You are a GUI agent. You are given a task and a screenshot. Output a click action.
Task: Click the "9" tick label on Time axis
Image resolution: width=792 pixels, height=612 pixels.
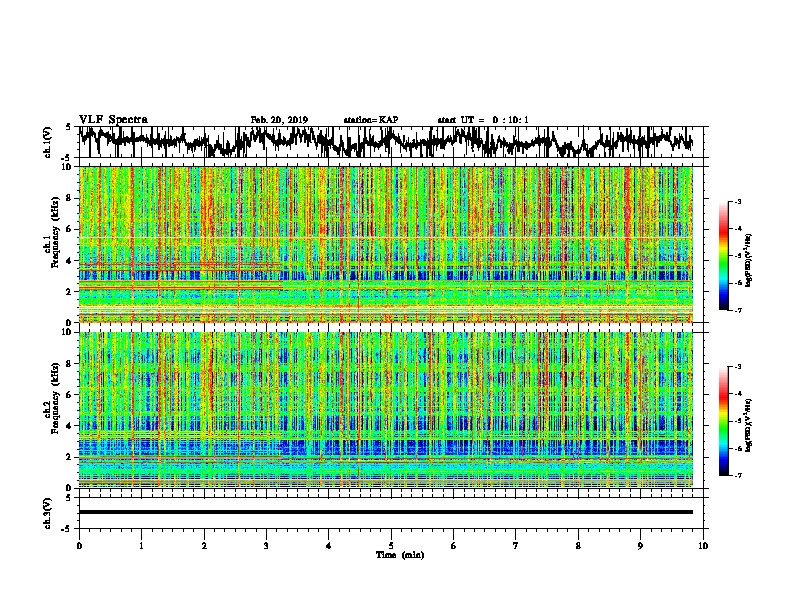tap(640, 546)
